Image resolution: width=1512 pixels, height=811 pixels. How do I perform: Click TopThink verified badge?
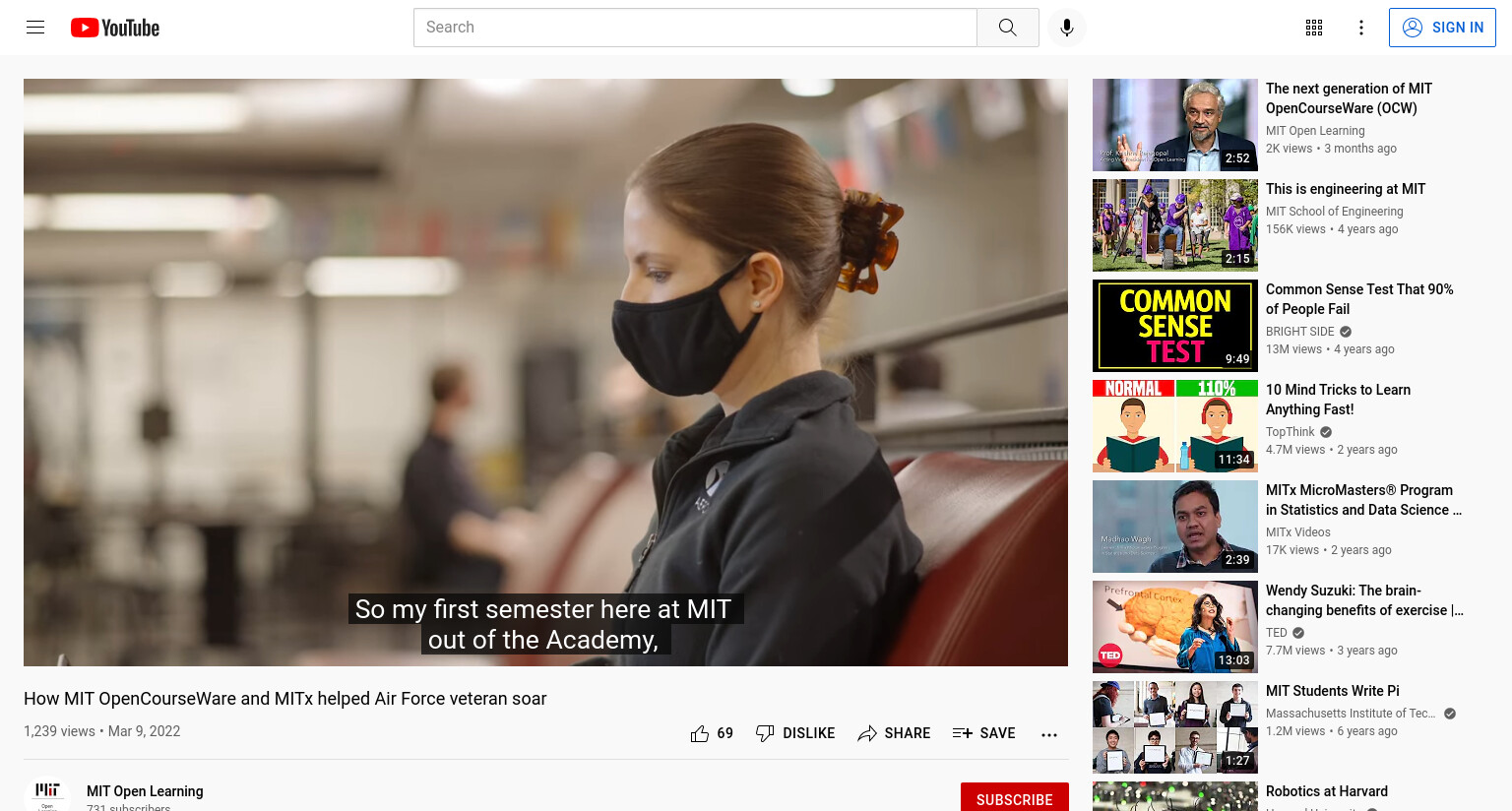coord(1326,432)
